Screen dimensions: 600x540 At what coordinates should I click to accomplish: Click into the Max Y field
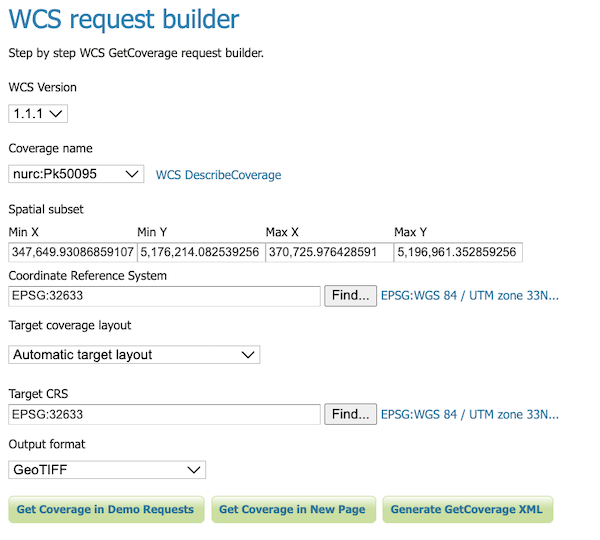point(457,252)
